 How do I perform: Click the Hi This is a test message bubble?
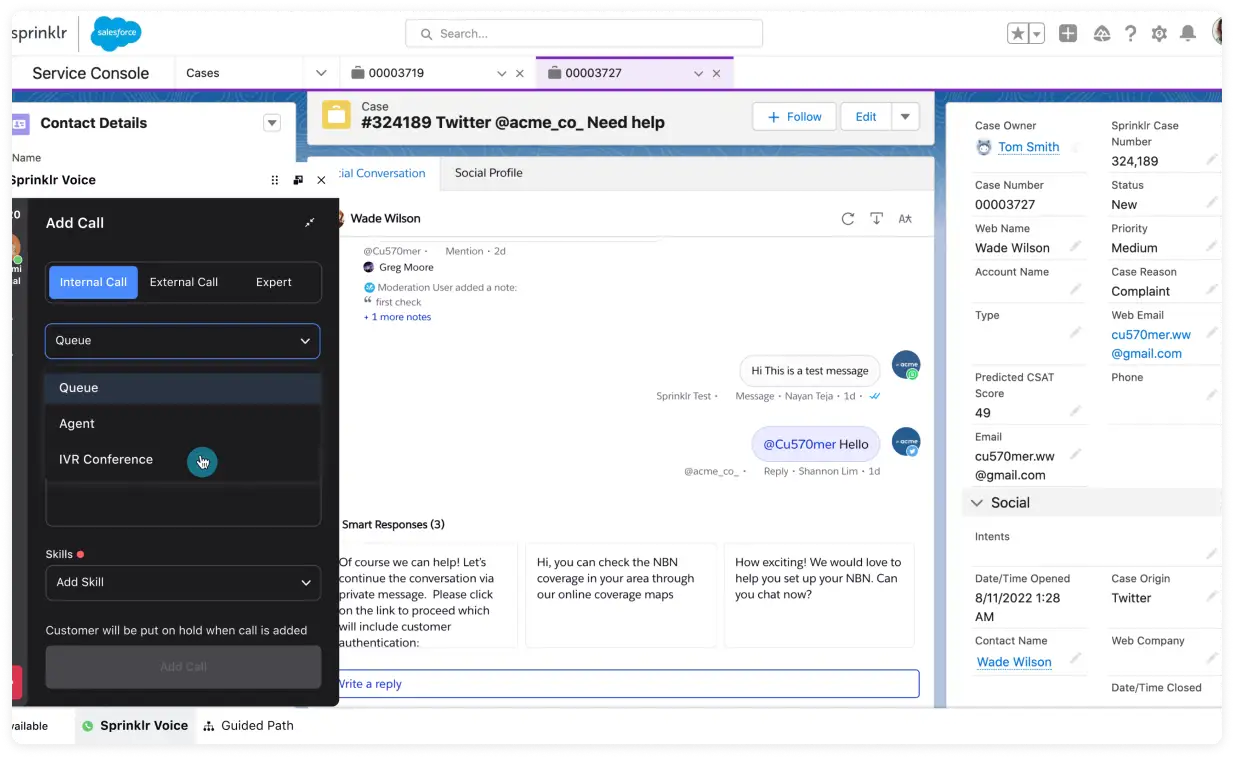click(x=810, y=370)
